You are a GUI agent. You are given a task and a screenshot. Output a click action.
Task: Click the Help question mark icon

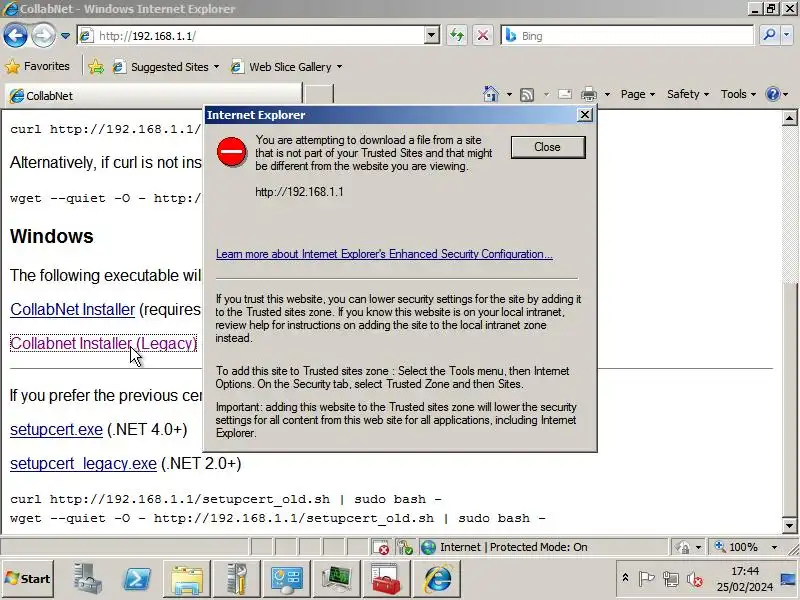point(773,94)
